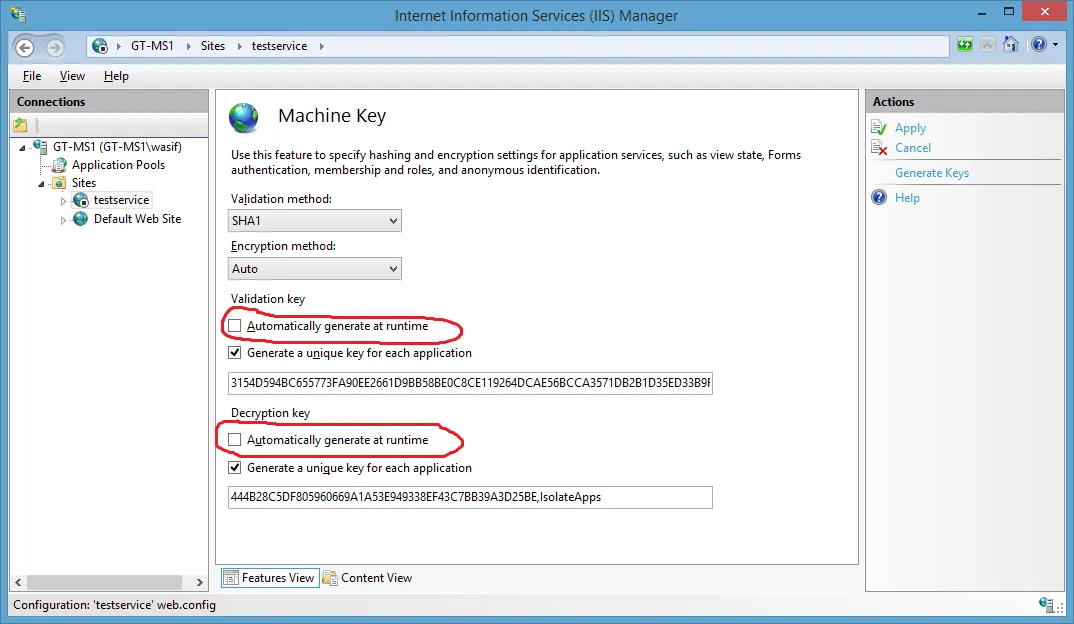Click the Validation key text field
1074x624 pixels.
click(470, 383)
